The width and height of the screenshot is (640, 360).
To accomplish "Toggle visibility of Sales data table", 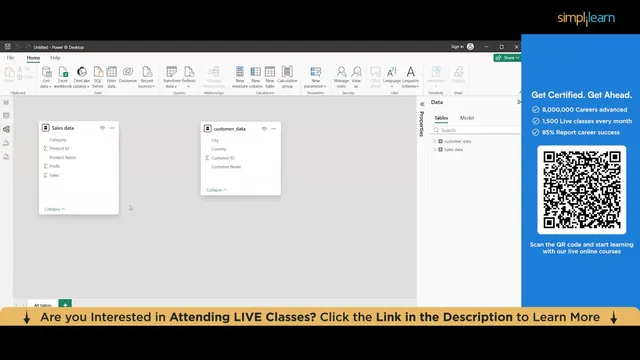I will click(102, 128).
